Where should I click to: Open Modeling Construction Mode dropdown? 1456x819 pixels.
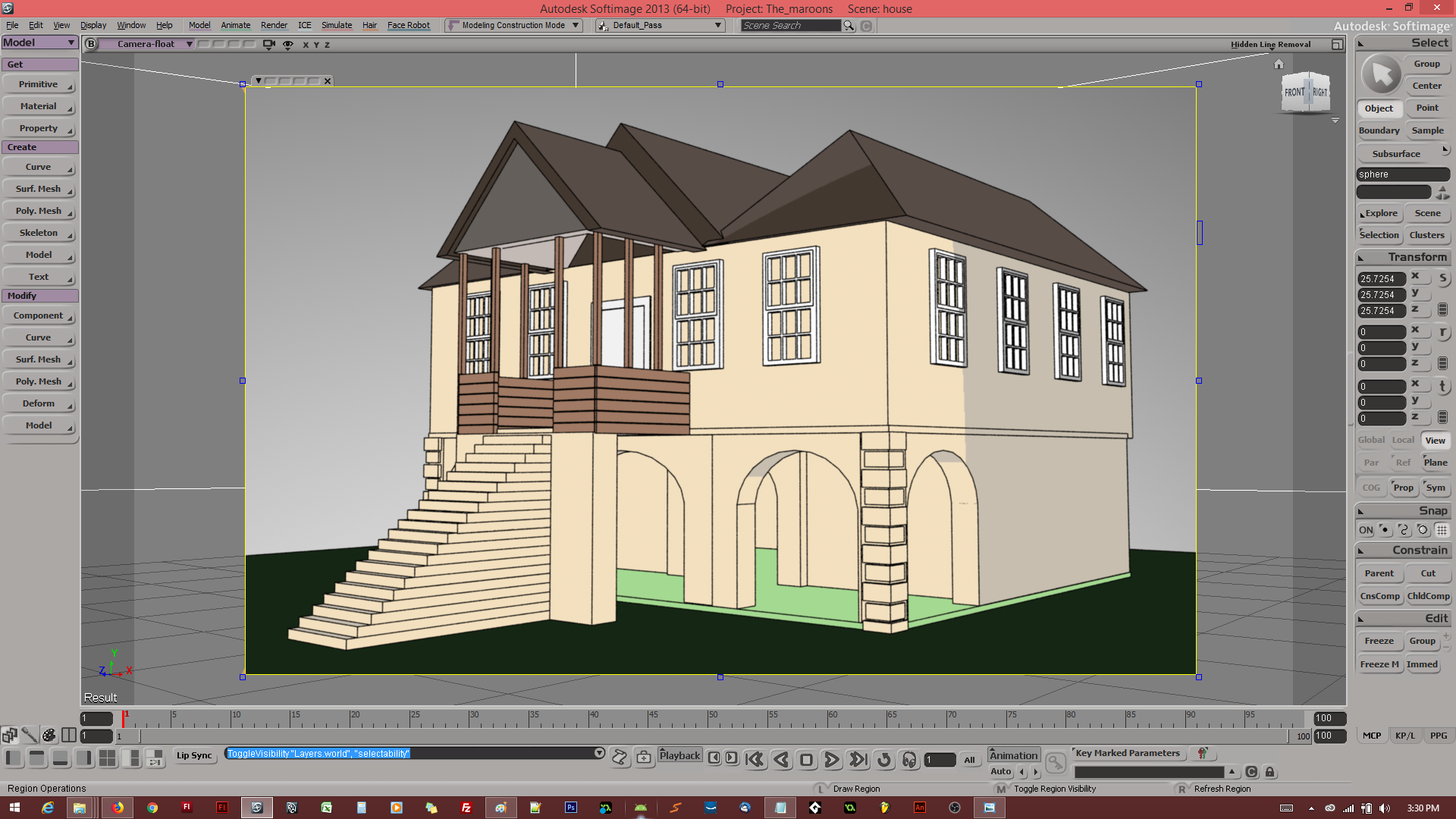[576, 25]
